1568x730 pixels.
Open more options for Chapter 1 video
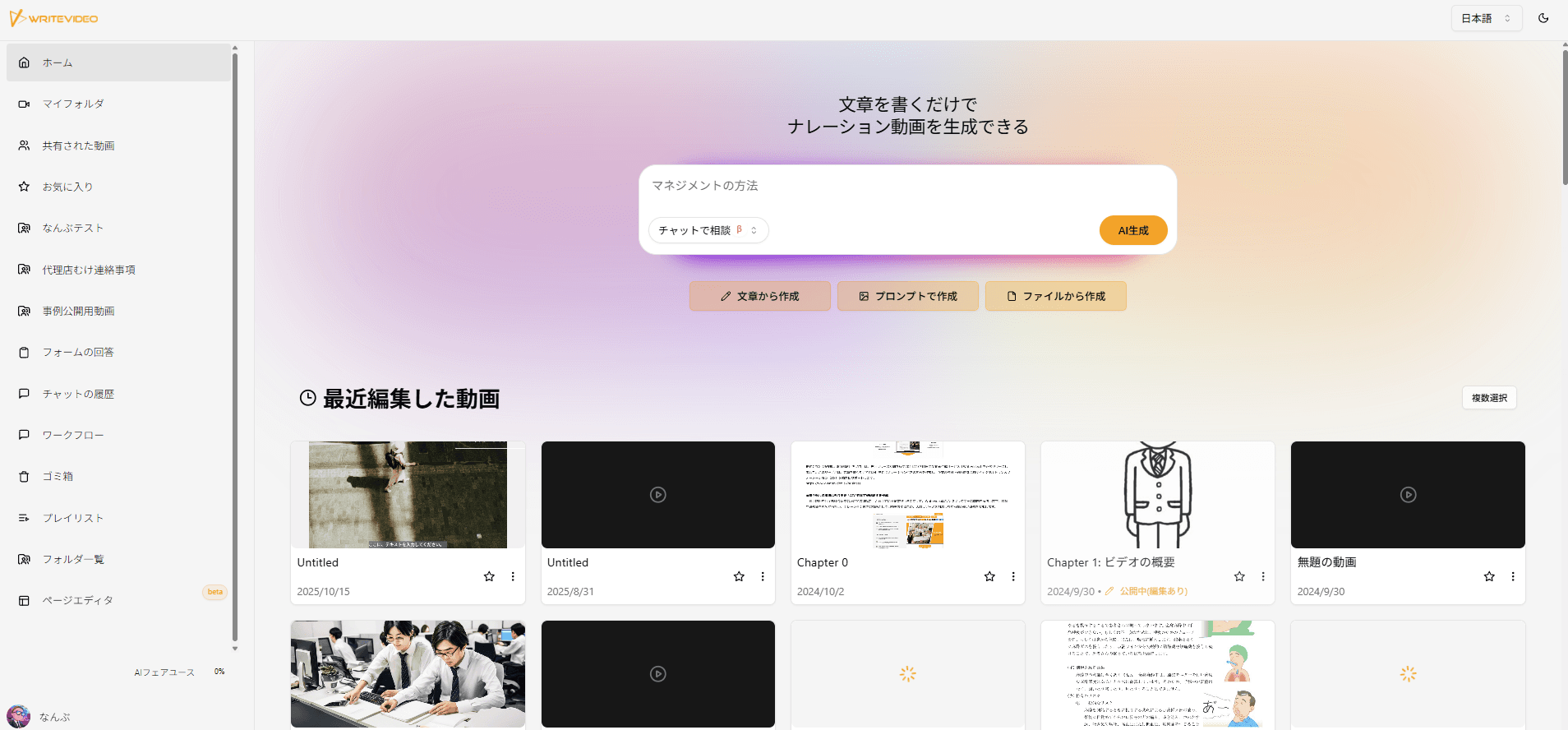(x=1263, y=576)
